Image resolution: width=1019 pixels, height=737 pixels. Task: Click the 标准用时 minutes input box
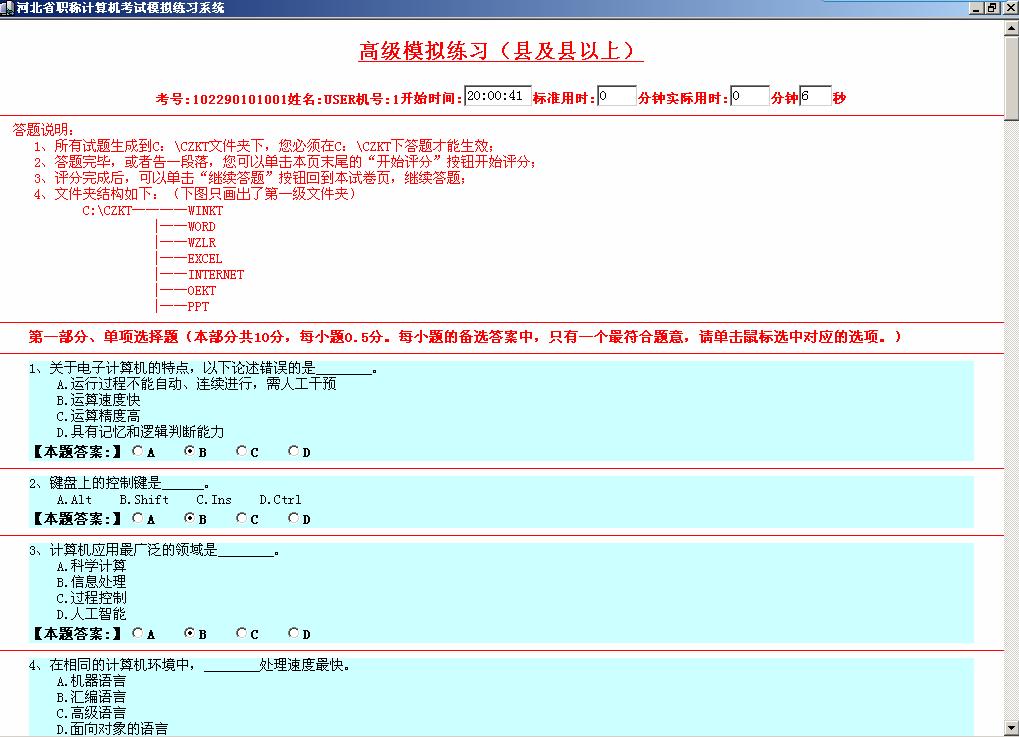point(617,95)
